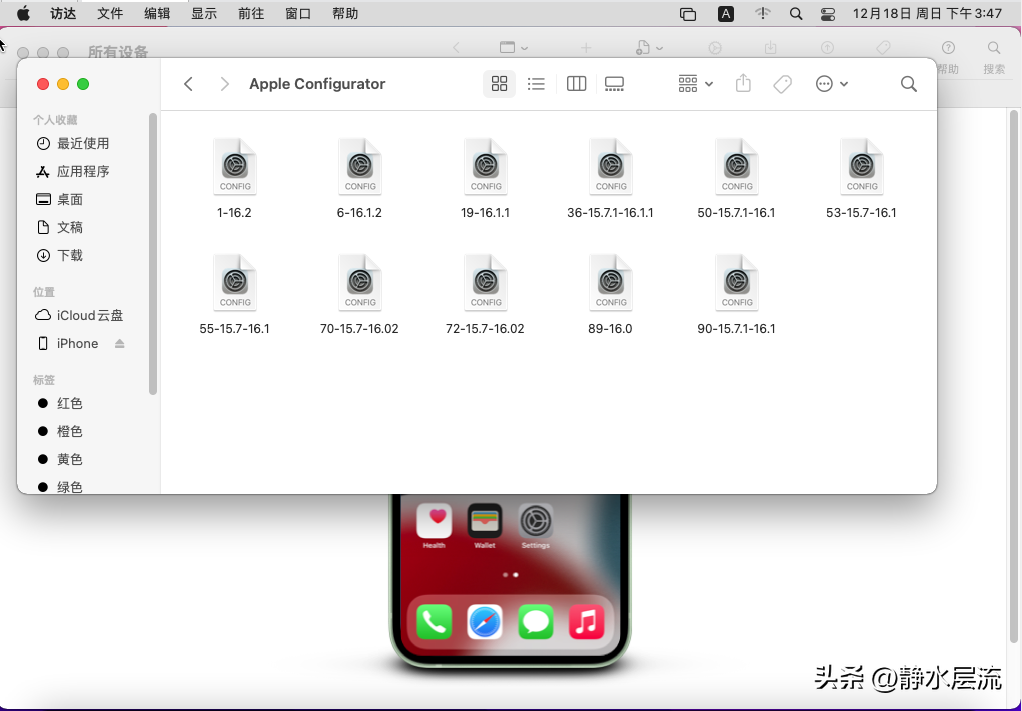
Task: Switch to column view
Action: (x=576, y=84)
